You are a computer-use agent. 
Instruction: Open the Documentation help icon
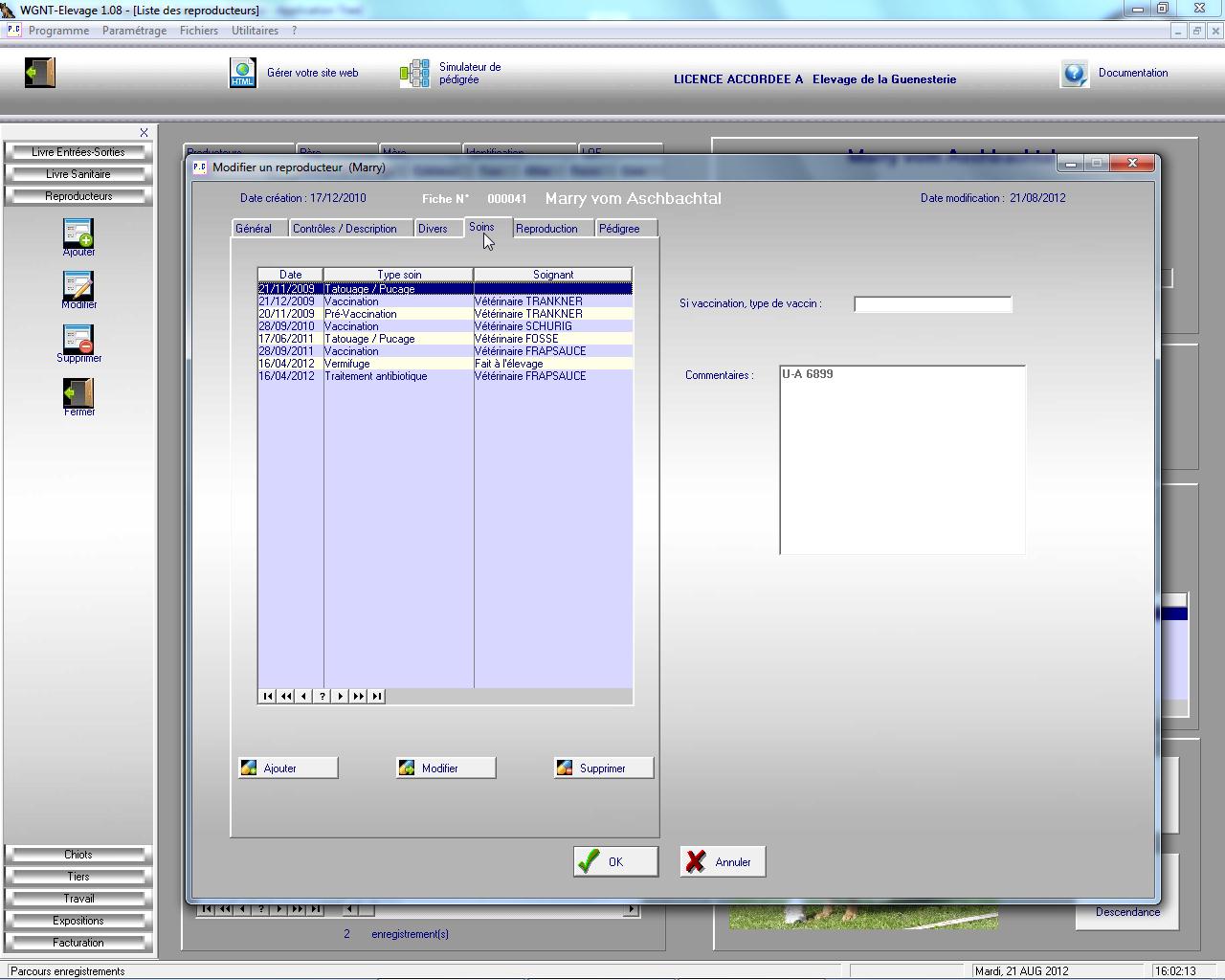coord(1075,74)
